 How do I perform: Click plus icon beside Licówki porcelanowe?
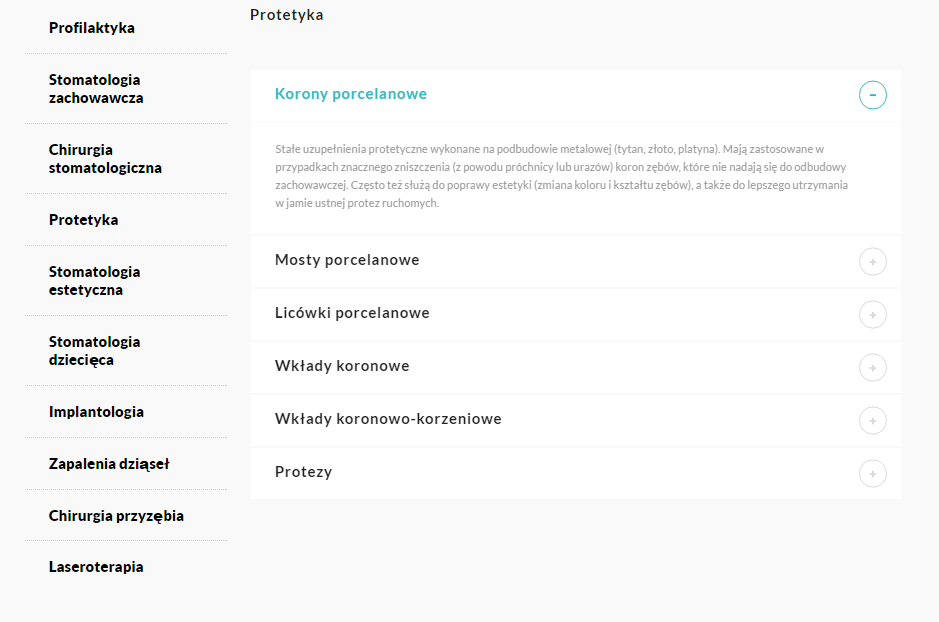pyautogui.click(x=872, y=315)
